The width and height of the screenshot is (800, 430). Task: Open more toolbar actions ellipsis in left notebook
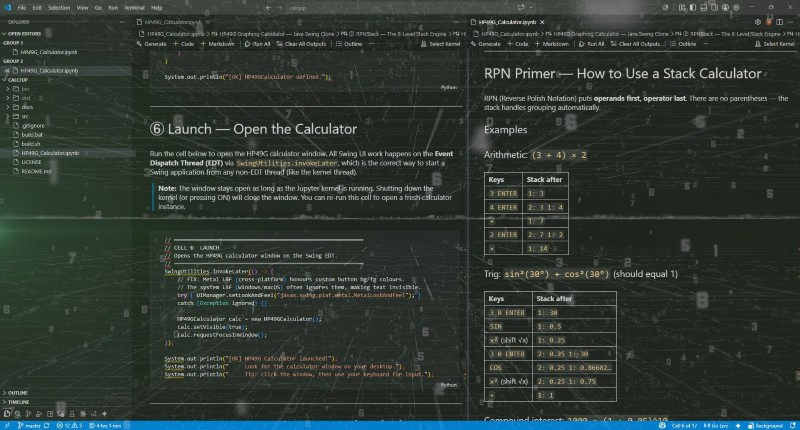click(x=371, y=44)
